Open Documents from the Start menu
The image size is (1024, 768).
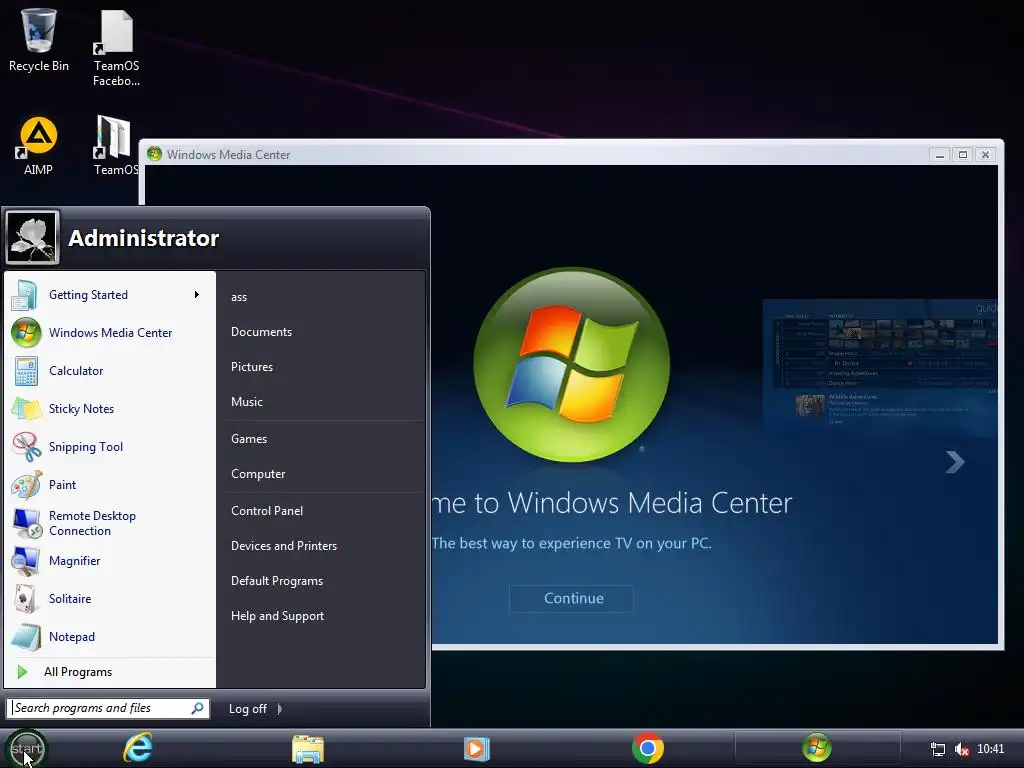pos(261,332)
